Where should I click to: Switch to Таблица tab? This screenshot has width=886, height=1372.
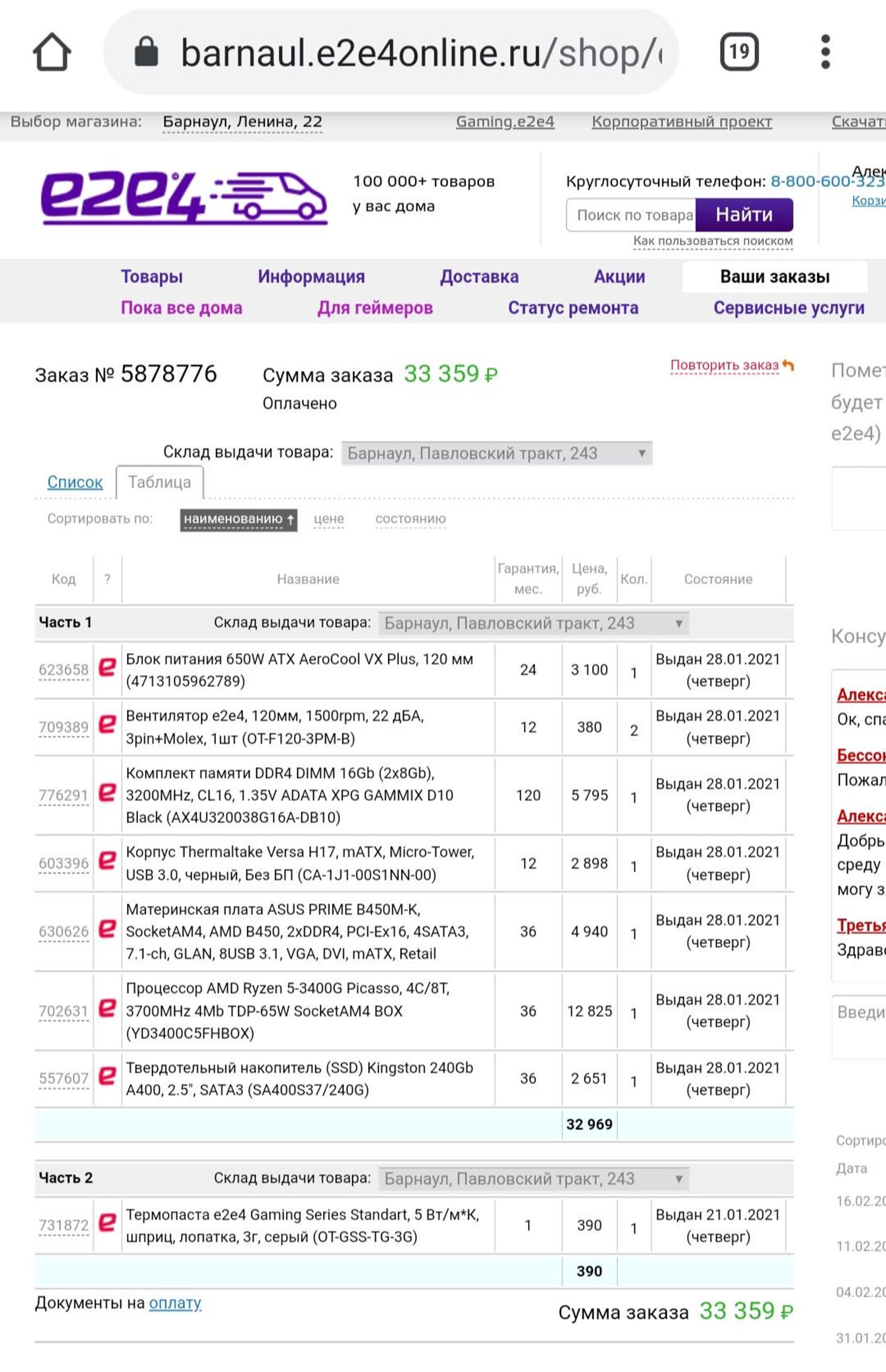pos(159,482)
